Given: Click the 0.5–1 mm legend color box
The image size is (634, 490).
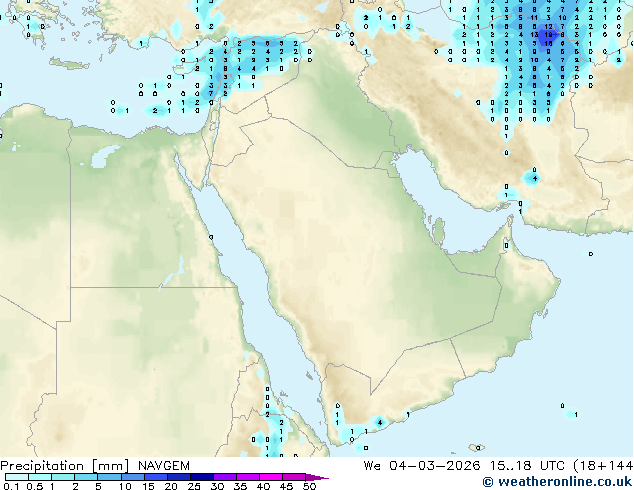Looking at the screenshot, I should (40, 477).
